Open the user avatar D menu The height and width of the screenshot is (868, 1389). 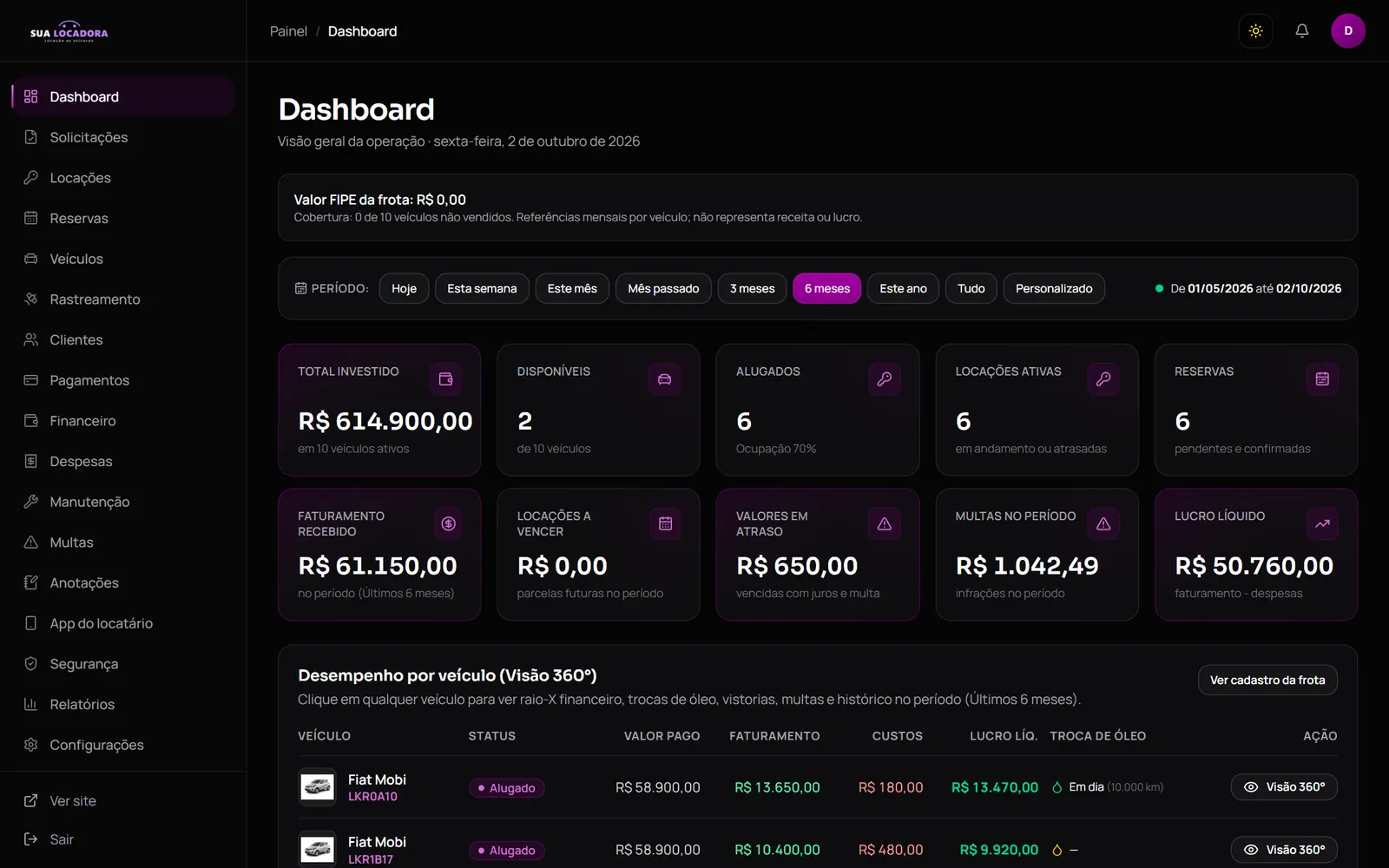1348,31
